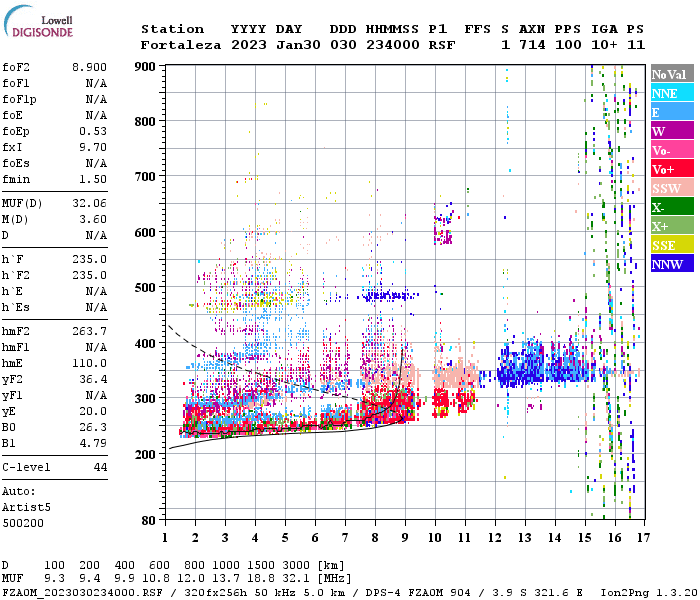This screenshot has width=700, height=600.
Task: Click the MUF(D) value 32.06
Action: pyautogui.click(x=89, y=204)
